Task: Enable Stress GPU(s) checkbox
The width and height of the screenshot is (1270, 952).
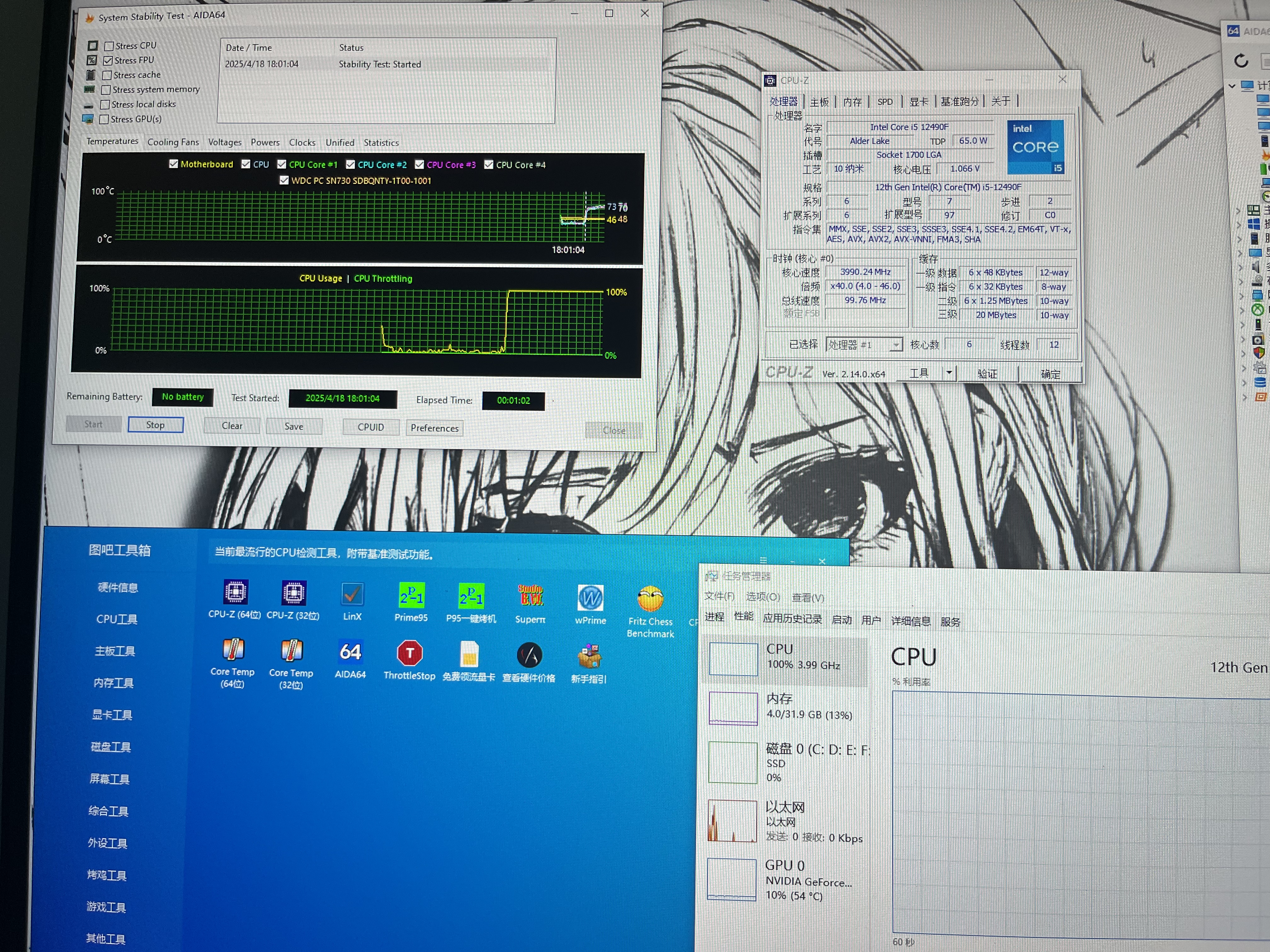Action: (x=104, y=119)
